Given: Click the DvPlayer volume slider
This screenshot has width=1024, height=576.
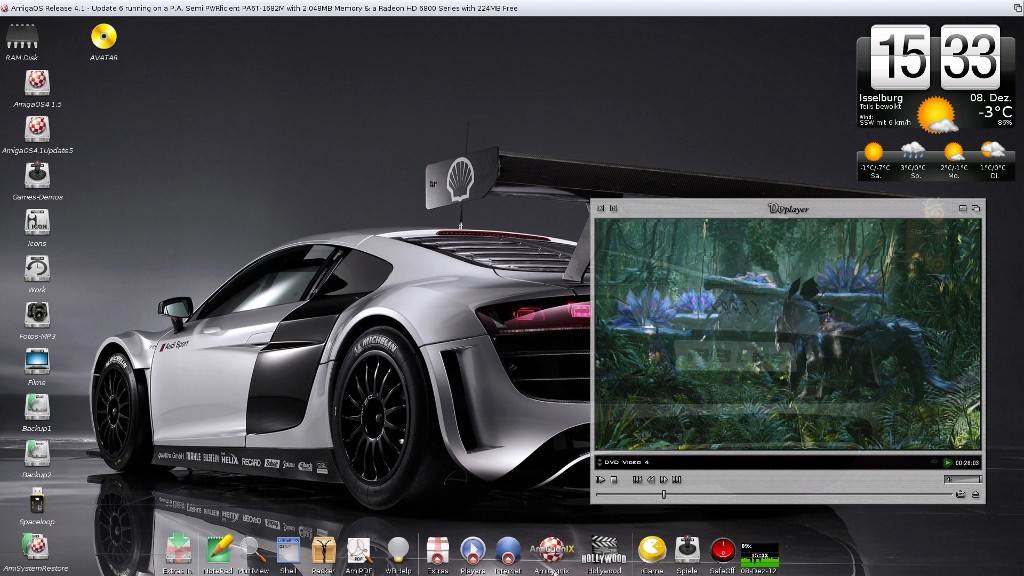Looking at the screenshot, I should coord(964,479).
